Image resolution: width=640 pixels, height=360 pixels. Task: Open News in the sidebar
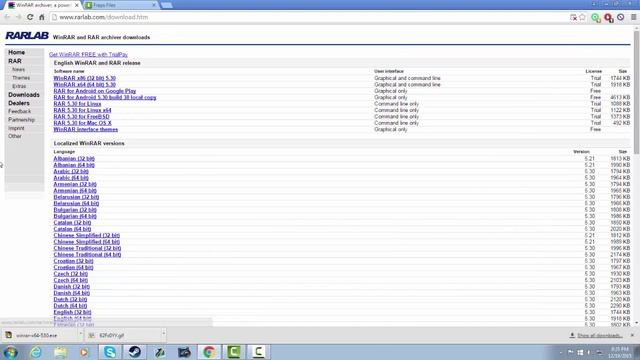point(18,69)
